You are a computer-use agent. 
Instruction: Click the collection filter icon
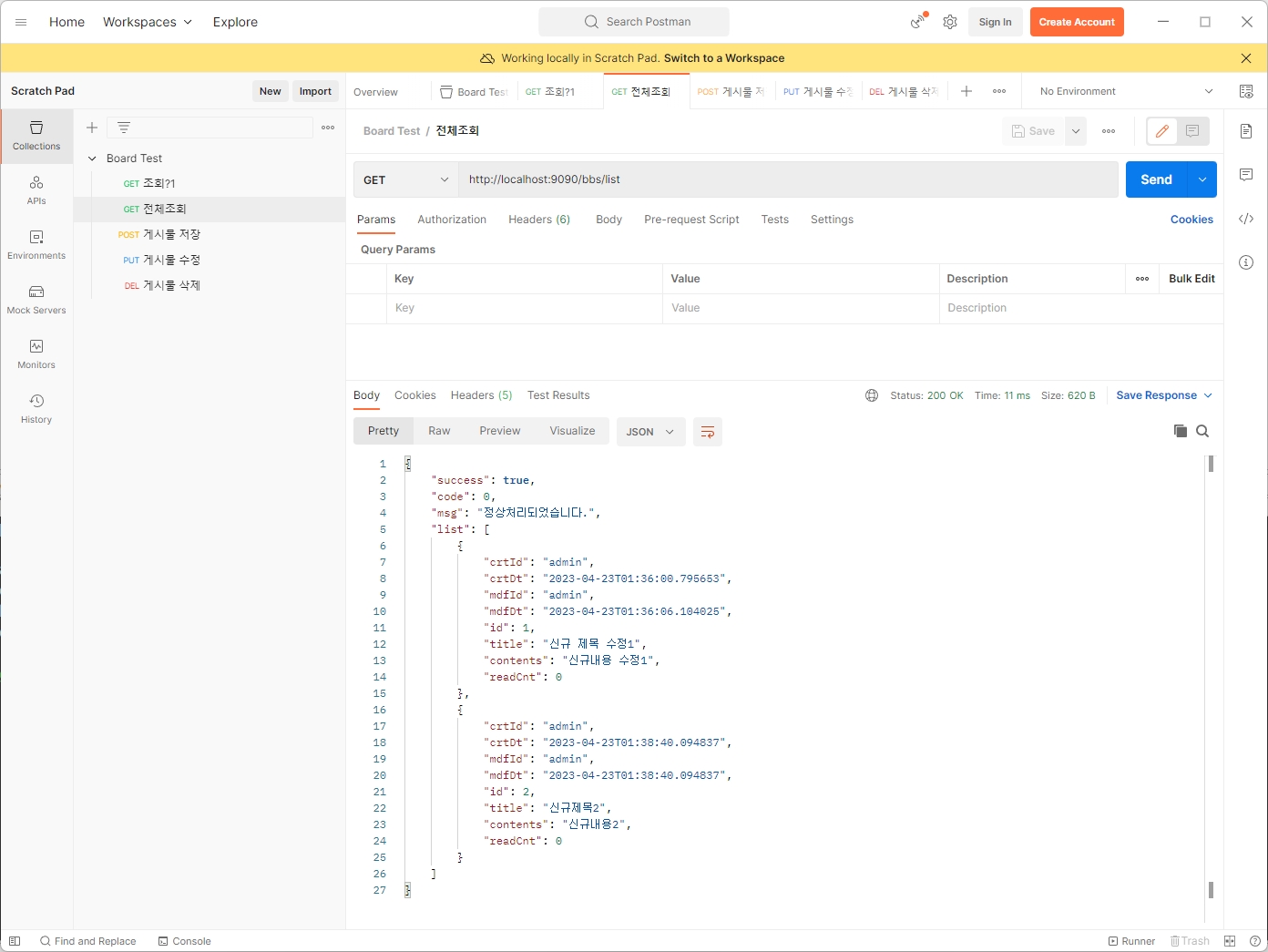pos(124,128)
